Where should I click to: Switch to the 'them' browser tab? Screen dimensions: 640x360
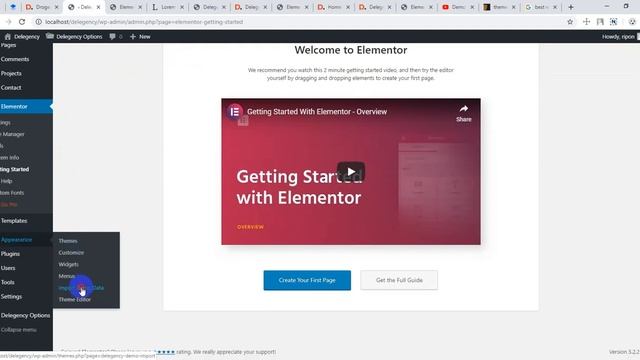click(499, 7)
